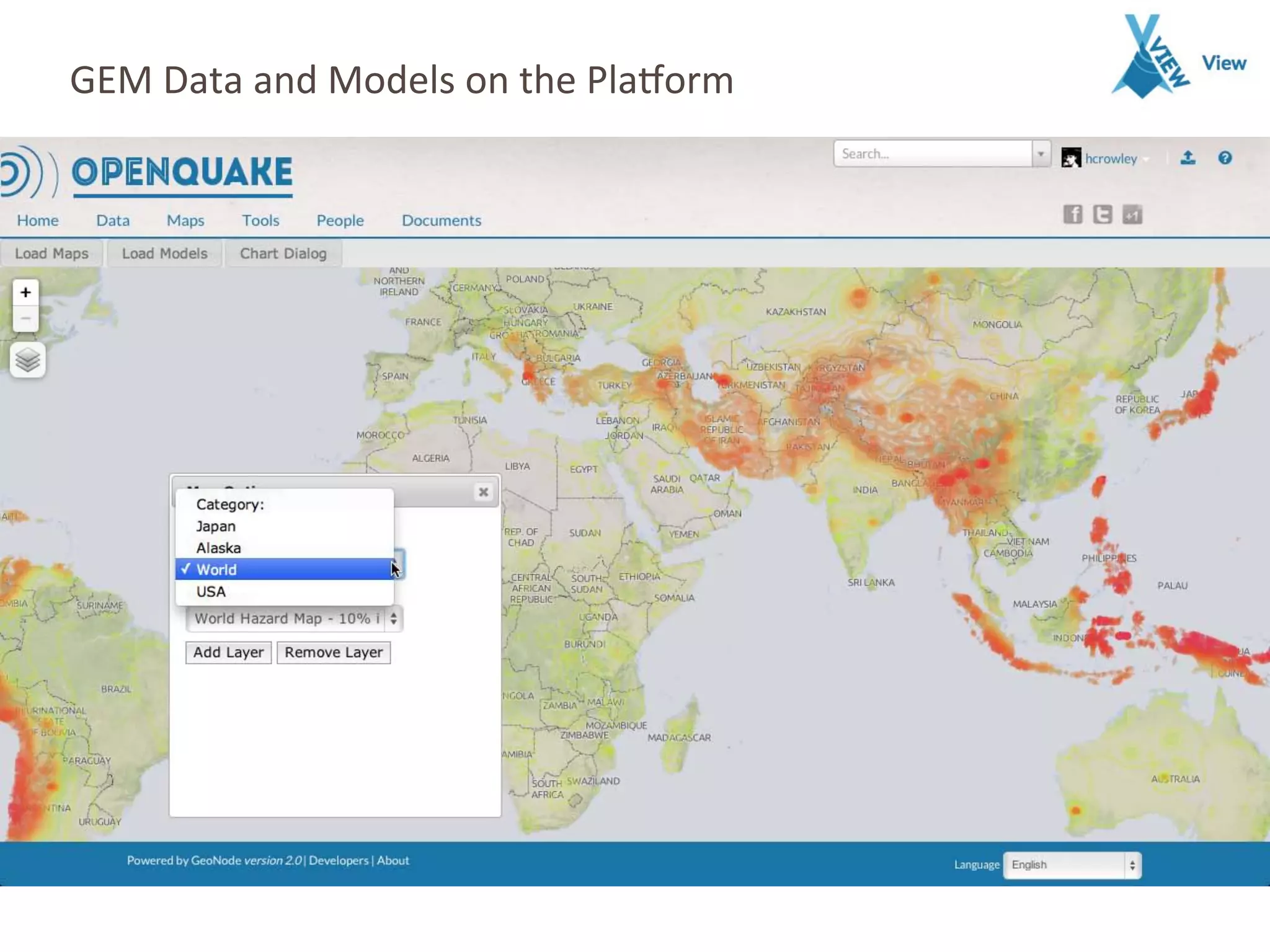Open the Documents navigation item
This screenshot has height=952, width=1270.
pyautogui.click(x=442, y=221)
